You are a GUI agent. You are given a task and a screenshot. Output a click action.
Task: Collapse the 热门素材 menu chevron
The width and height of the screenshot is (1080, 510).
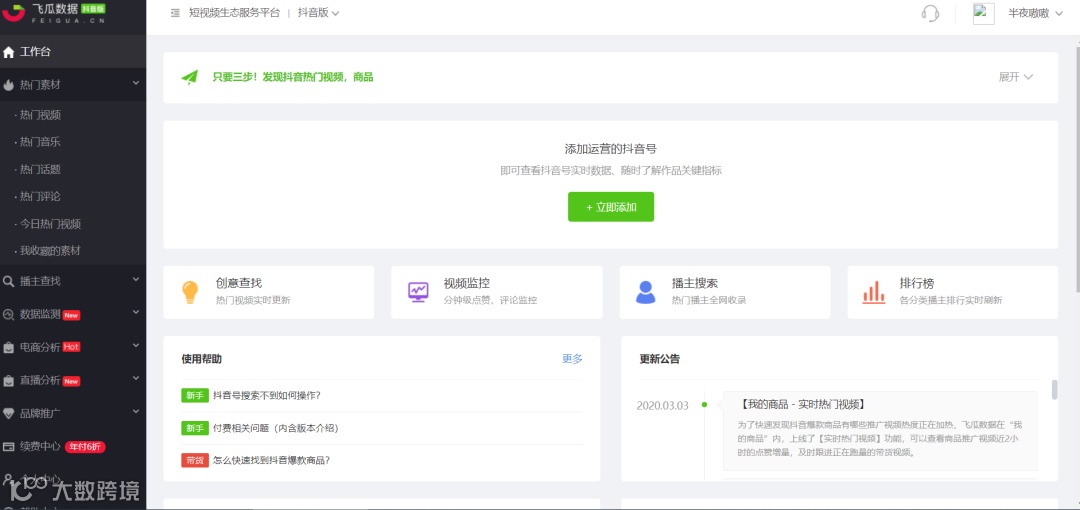(136, 83)
